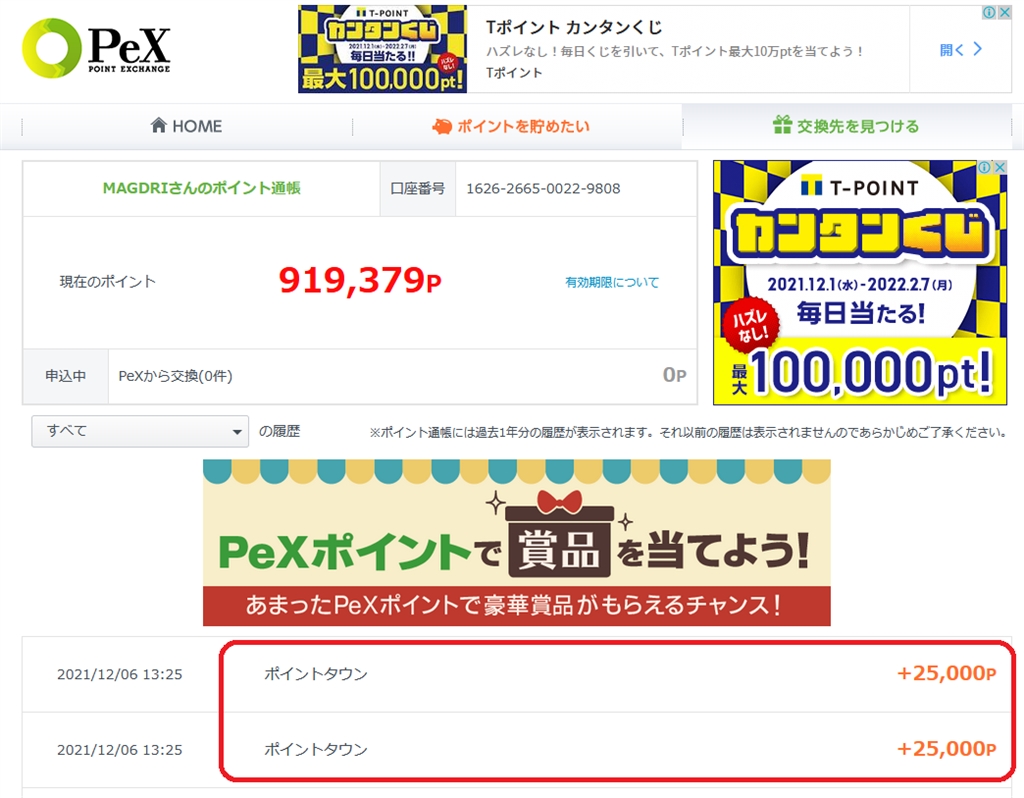Switch to 交換先を見つける tab
The height and width of the screenshot is (798, 1024).
pyautogui.click(x=846, y=126)
